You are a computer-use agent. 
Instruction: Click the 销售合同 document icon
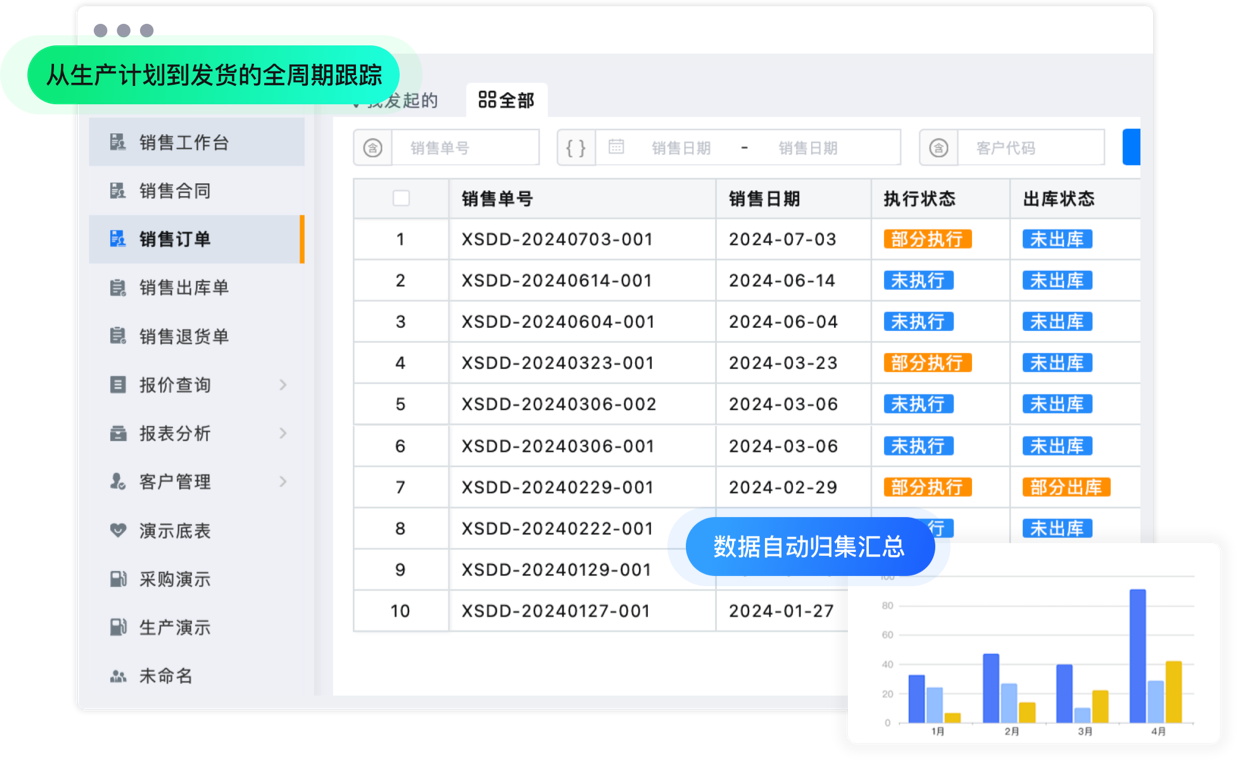[x=118, y=190]
